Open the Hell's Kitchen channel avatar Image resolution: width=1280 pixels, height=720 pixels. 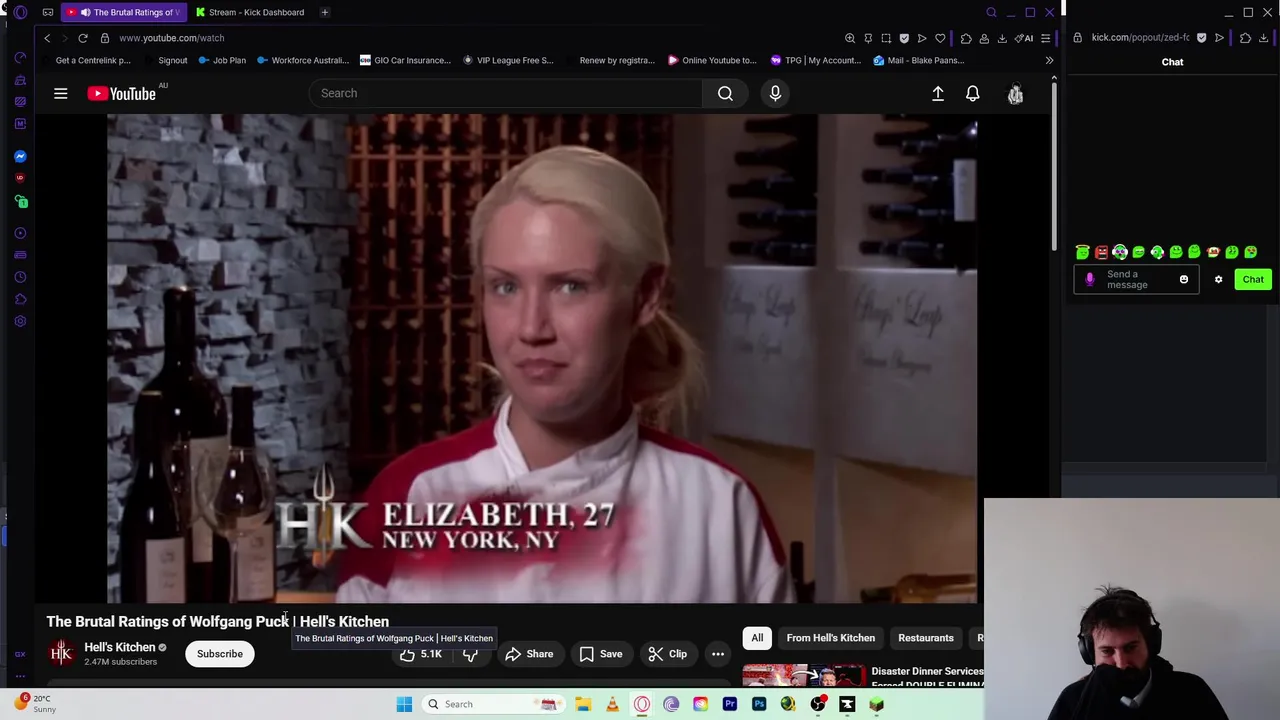click(61, 654)
